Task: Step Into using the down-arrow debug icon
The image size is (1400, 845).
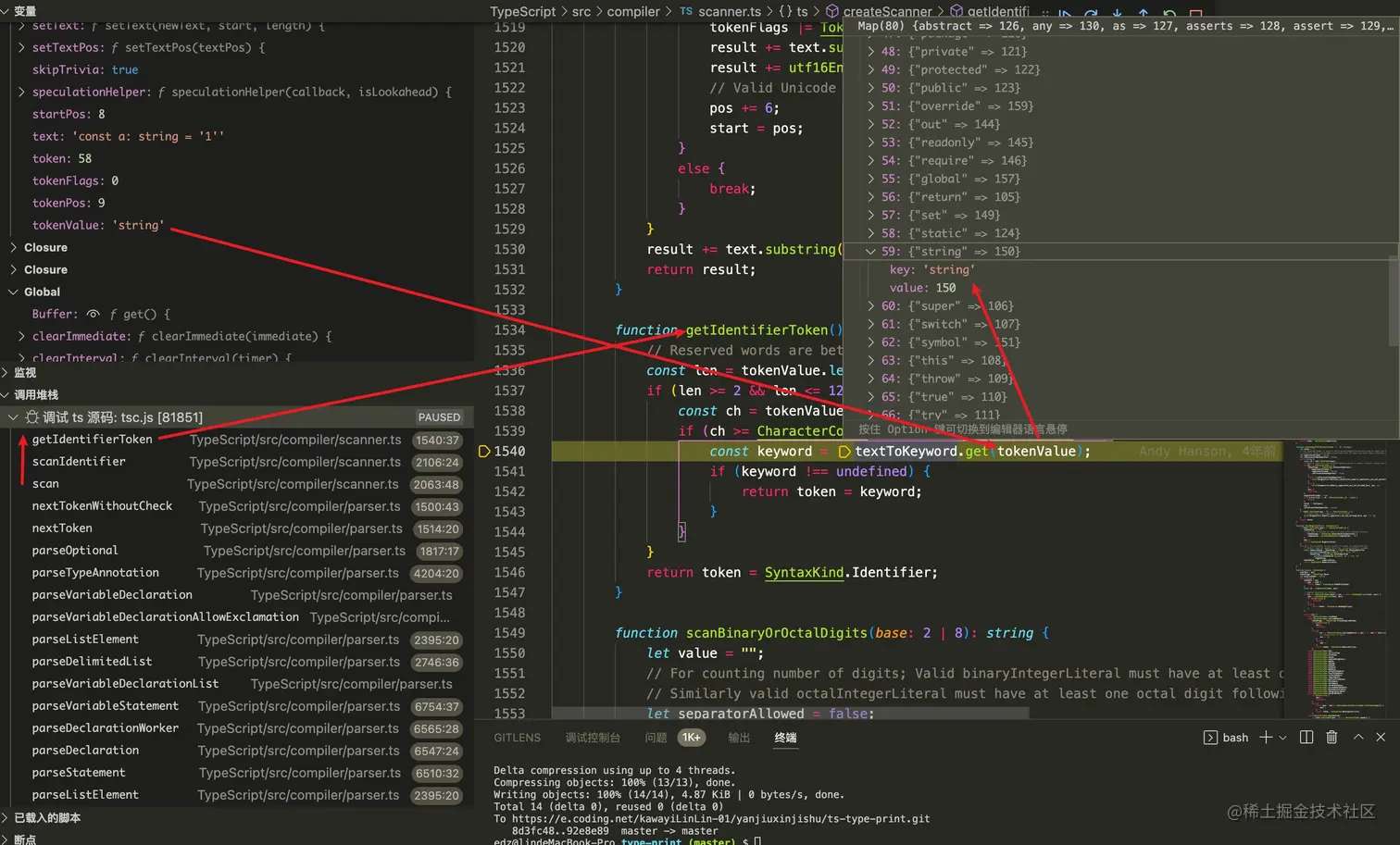Action: coord(1116,12)
